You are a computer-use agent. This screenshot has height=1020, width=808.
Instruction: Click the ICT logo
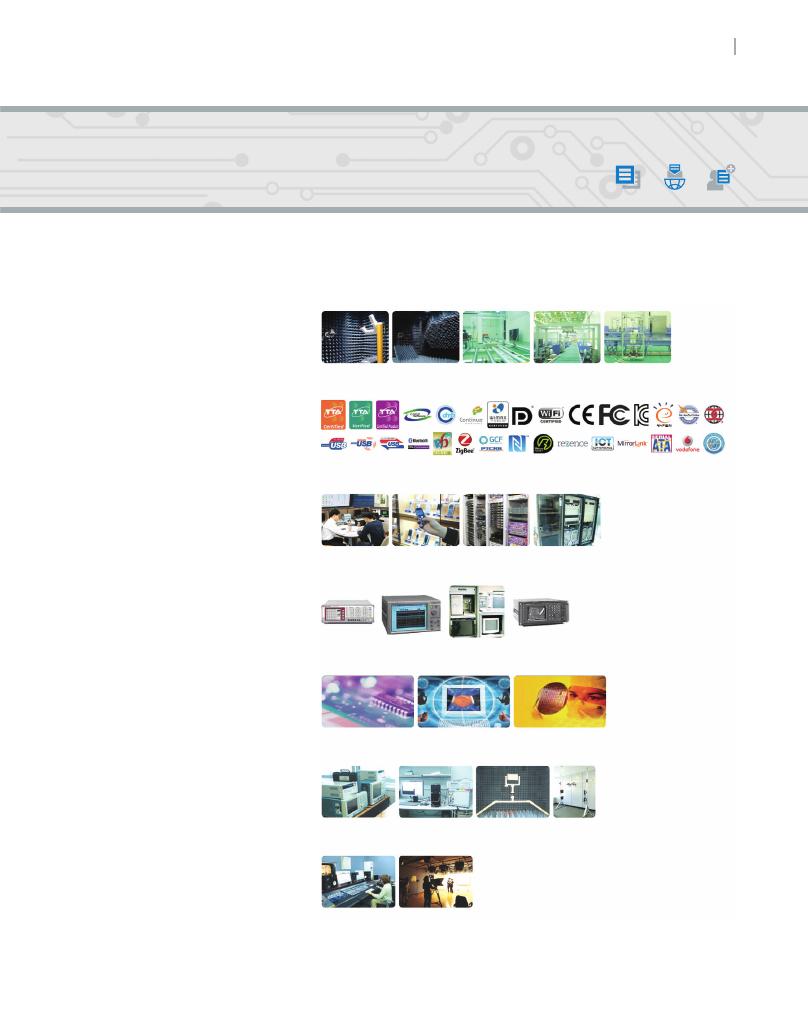602,444
